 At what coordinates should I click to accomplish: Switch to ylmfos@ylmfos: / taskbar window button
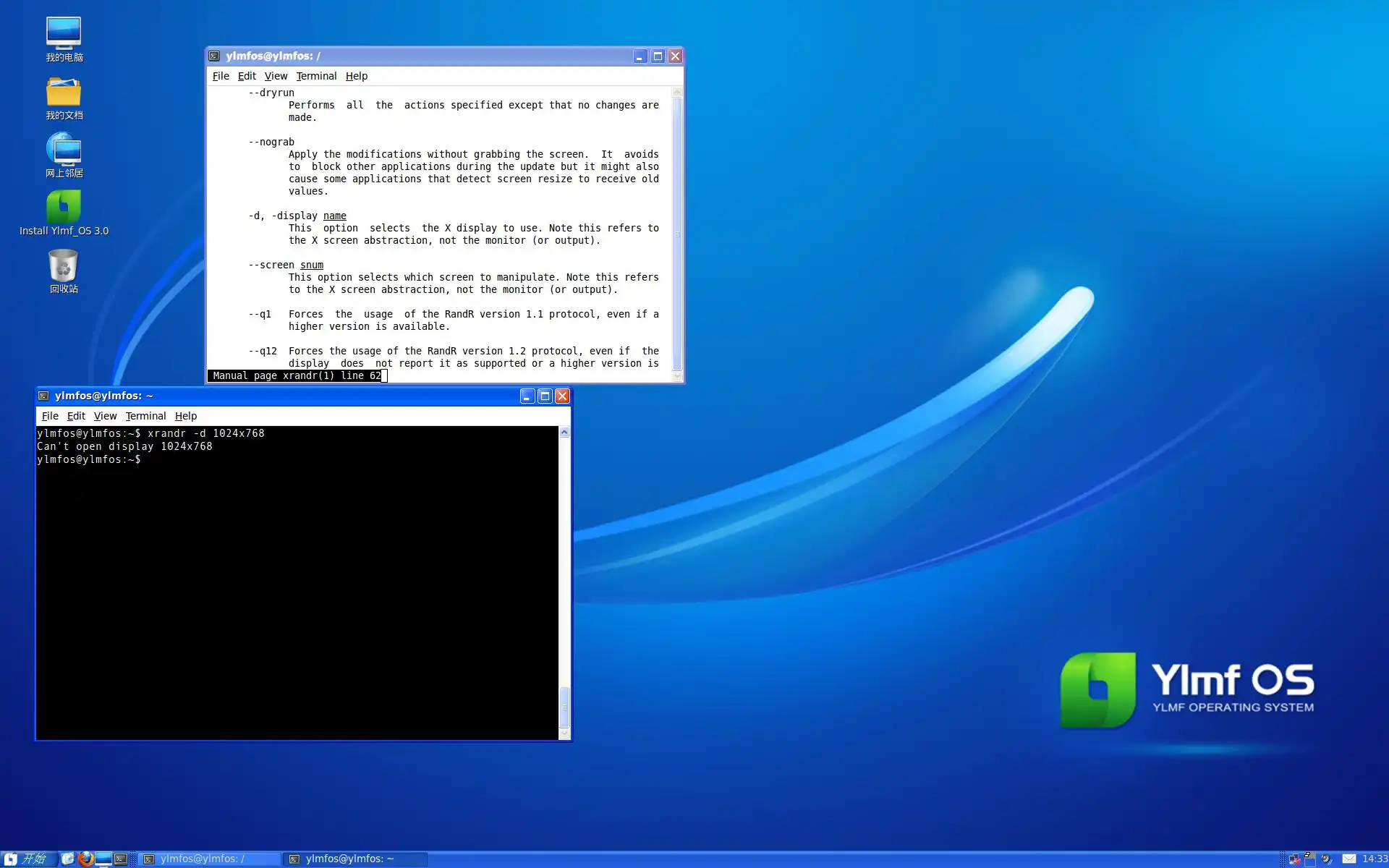[208, 859]
